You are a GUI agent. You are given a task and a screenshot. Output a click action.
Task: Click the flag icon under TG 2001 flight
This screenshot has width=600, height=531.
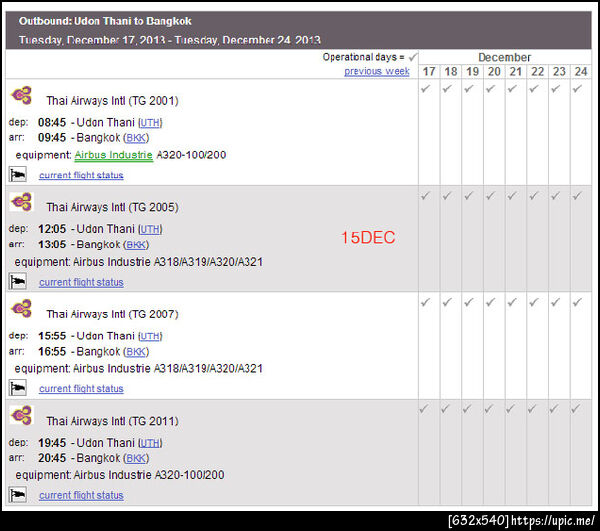coord(18,174)
